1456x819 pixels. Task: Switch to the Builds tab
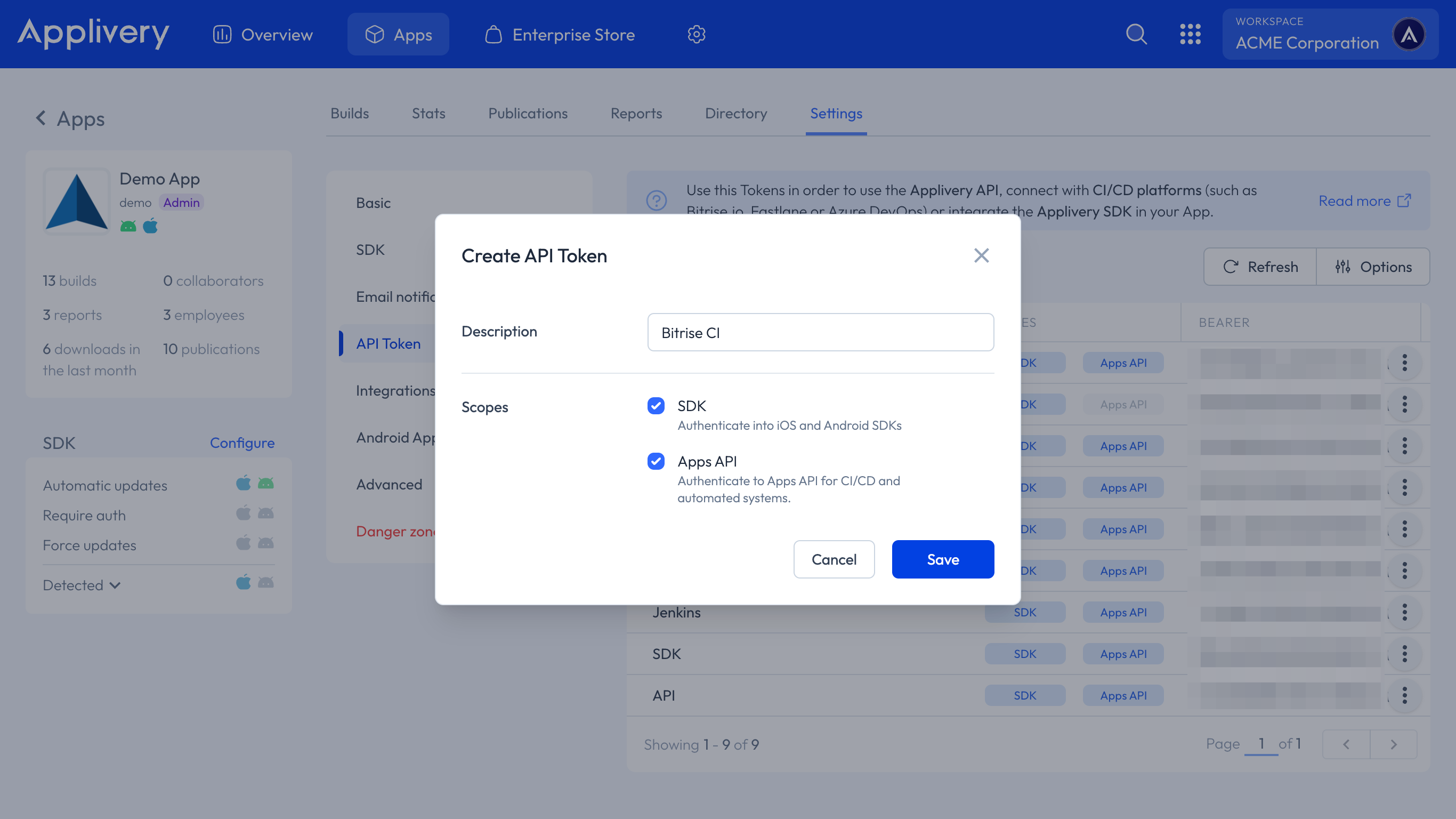tap(350, 113)
